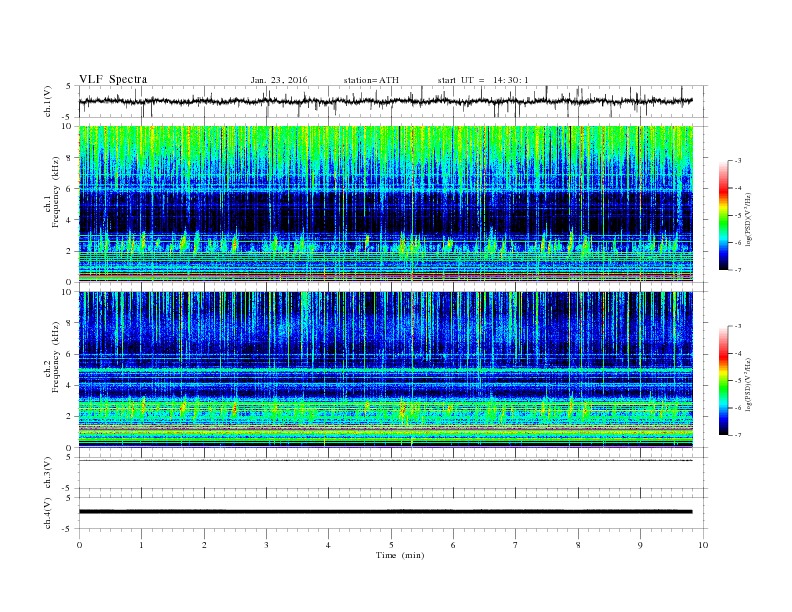Click the "7" tick on the time axis

pyautogui.click(x=516, y=545)
